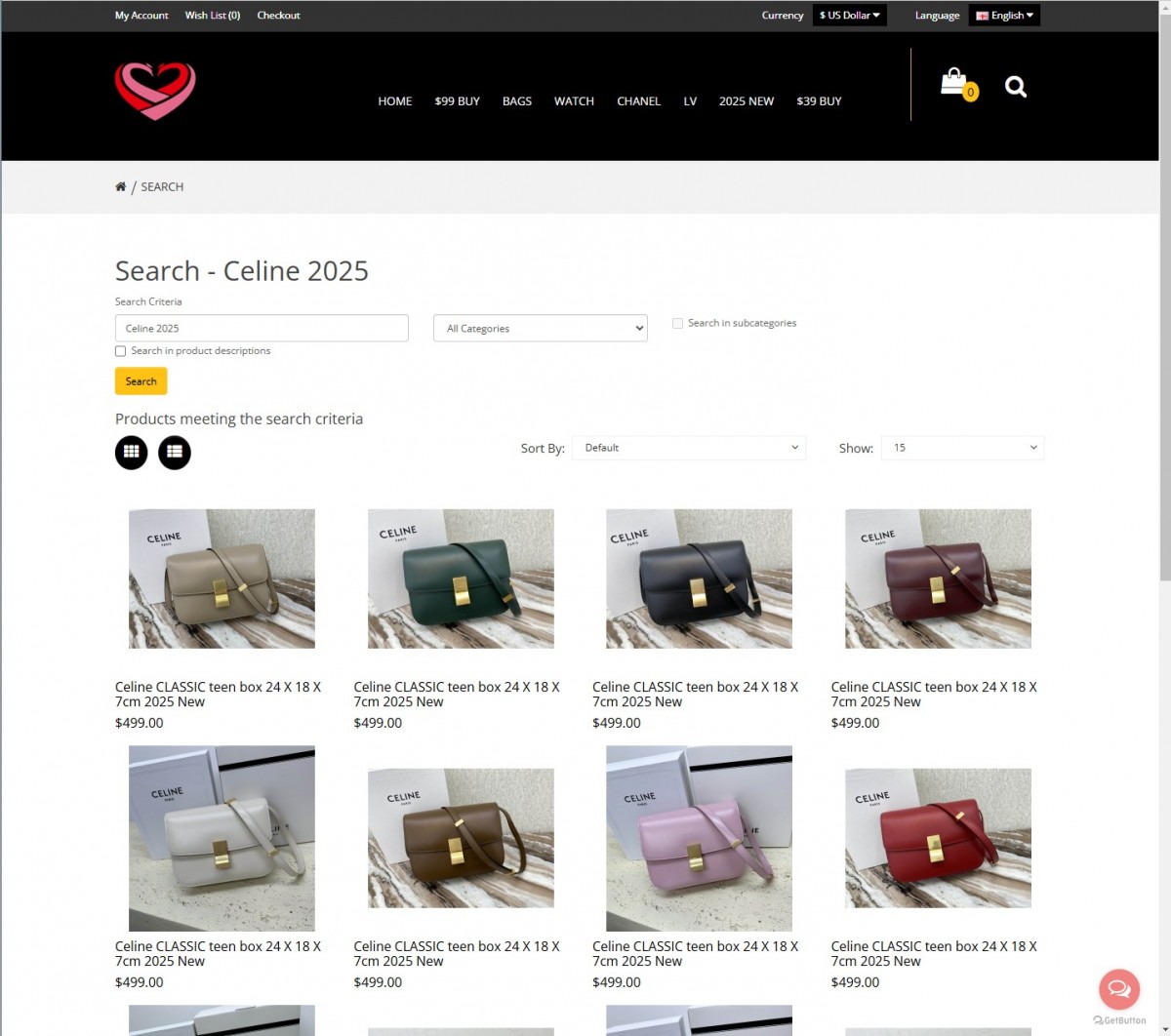
Task: Click the title under the red bag
Action: coord(934,954)
